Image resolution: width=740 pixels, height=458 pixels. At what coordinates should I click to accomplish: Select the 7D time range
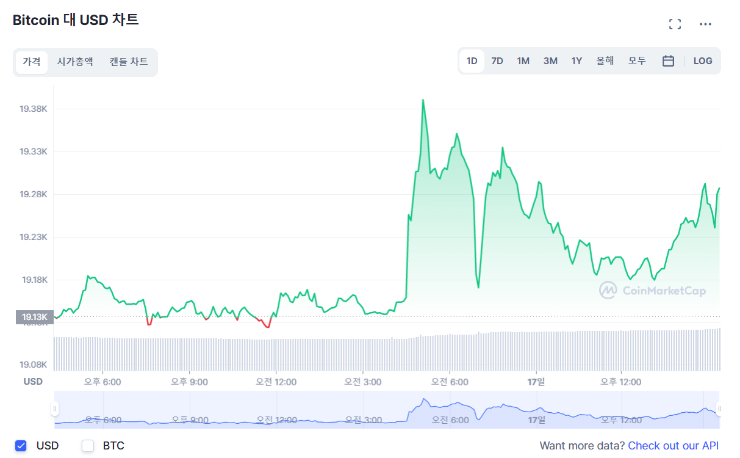[497, 61]
